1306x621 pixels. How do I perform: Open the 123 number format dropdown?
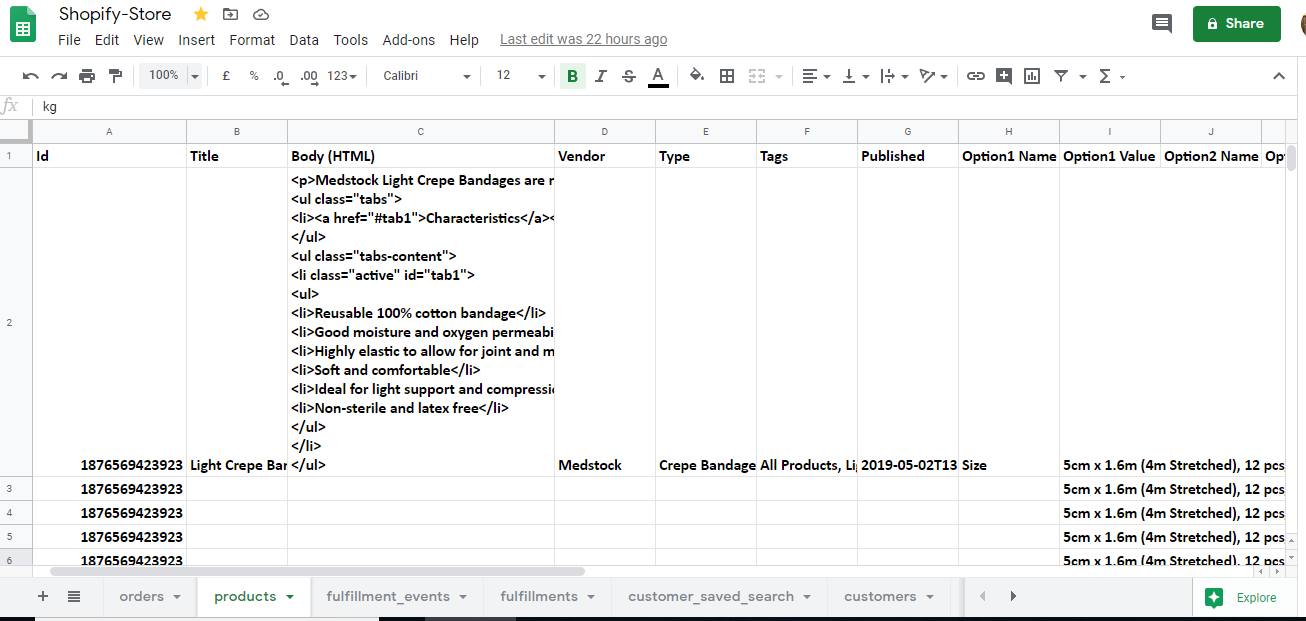[x=342, y=76]
